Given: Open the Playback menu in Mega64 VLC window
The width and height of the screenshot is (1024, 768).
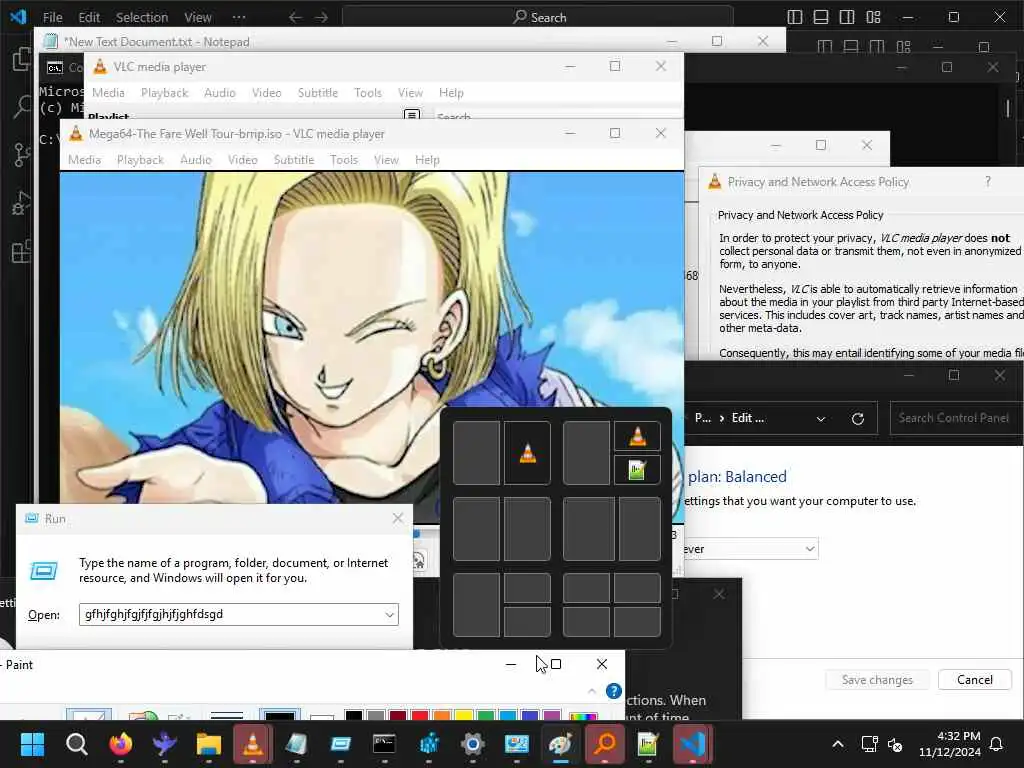Looking at the screenshot, I should coord(140,160).
